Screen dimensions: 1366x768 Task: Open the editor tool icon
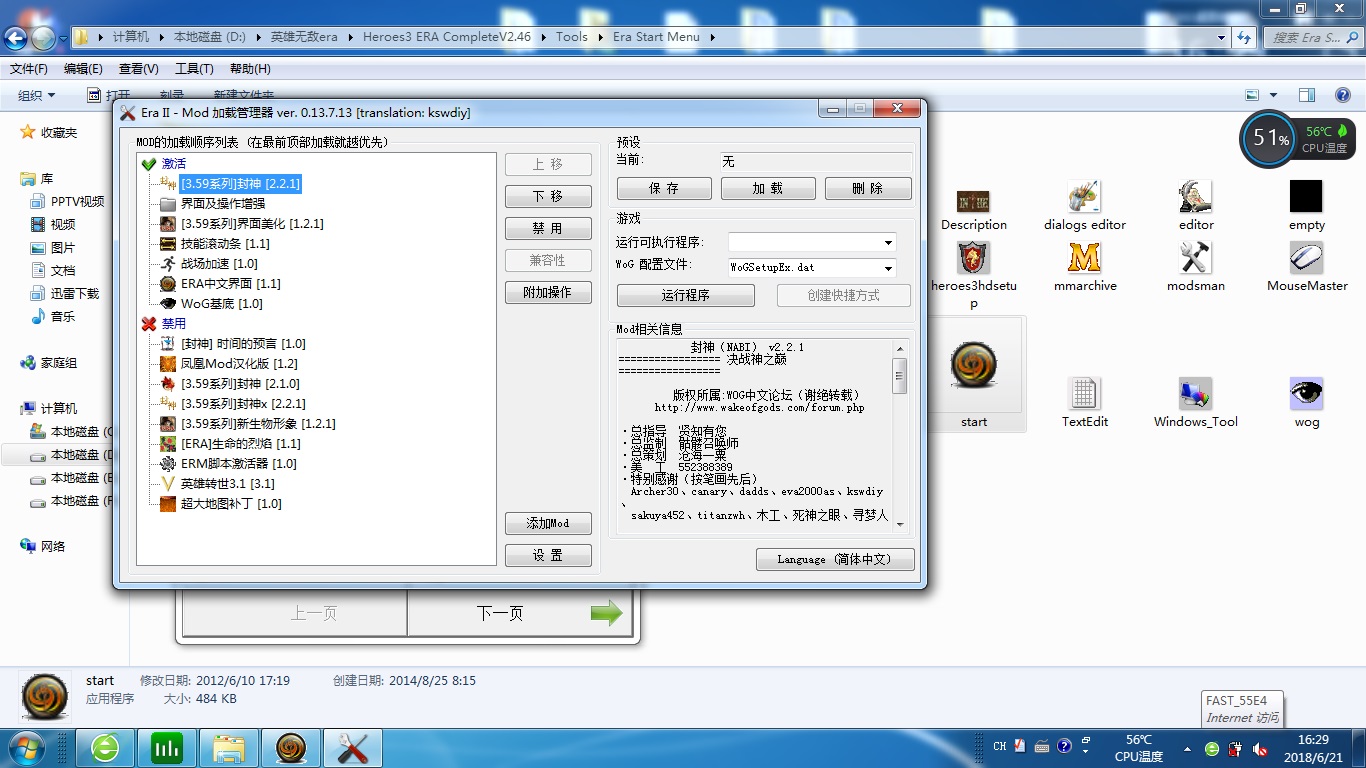pyautogui.click(x=1195, y=196)
